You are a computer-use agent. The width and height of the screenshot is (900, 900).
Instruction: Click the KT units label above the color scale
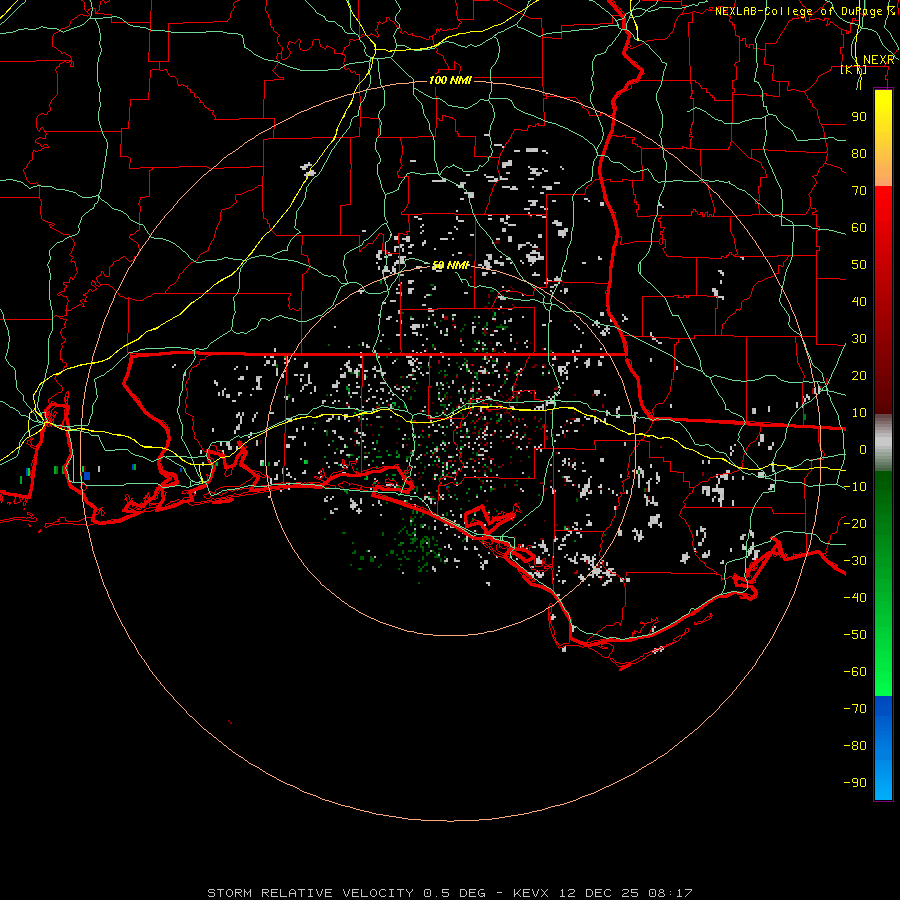click(854, 70)
